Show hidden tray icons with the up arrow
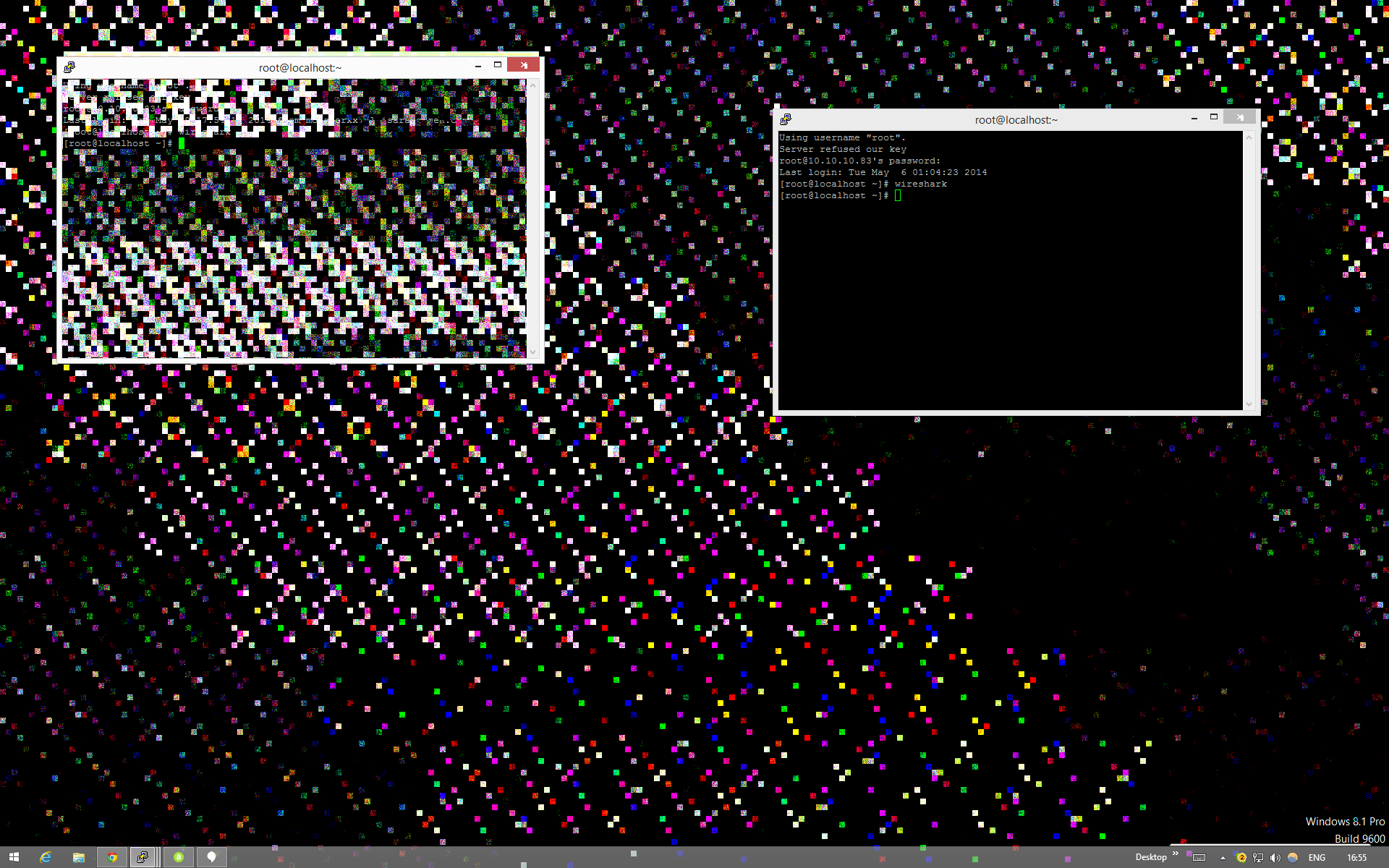Screen dimensions: 1389x868 pos(1223,857)
